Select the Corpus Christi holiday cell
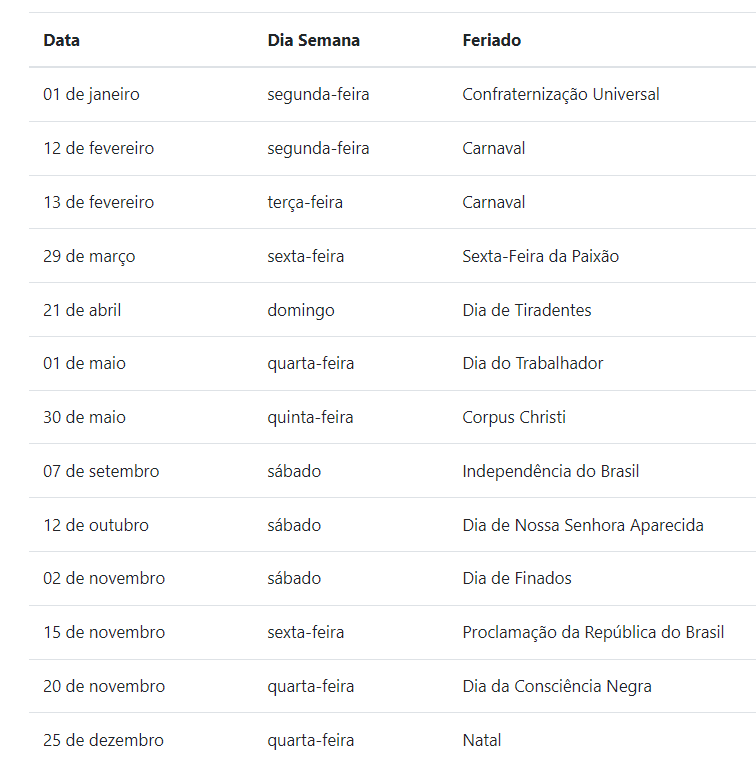This screenshot has width=756, height=776. (514, 417)
